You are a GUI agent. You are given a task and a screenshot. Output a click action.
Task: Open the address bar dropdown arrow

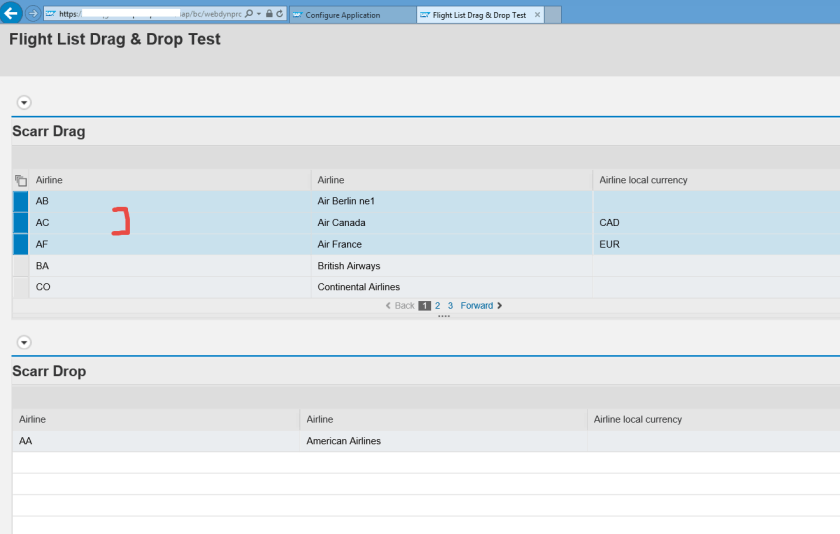coord(259,15)
